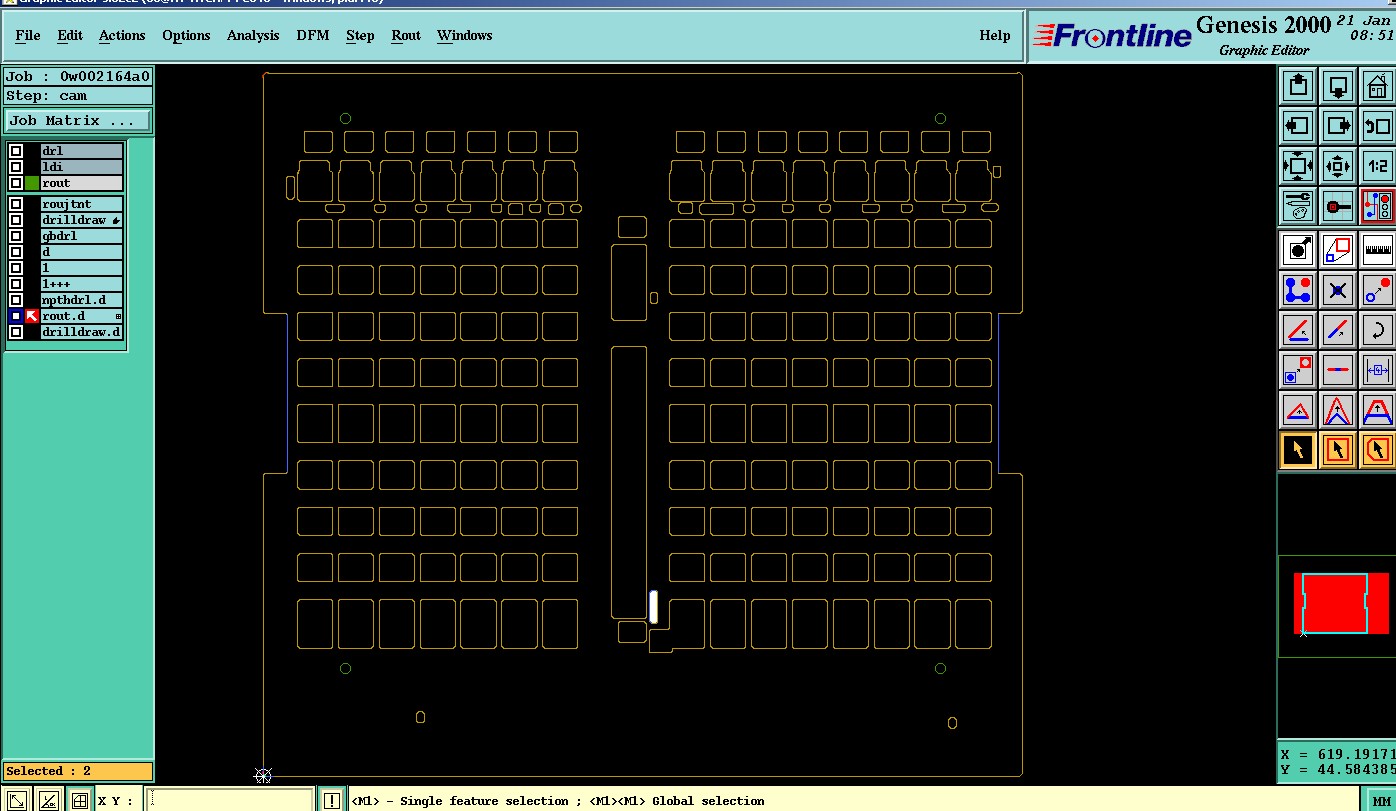
Task: Select the curved arrow rotate tool
Action: pos(1377,330)
